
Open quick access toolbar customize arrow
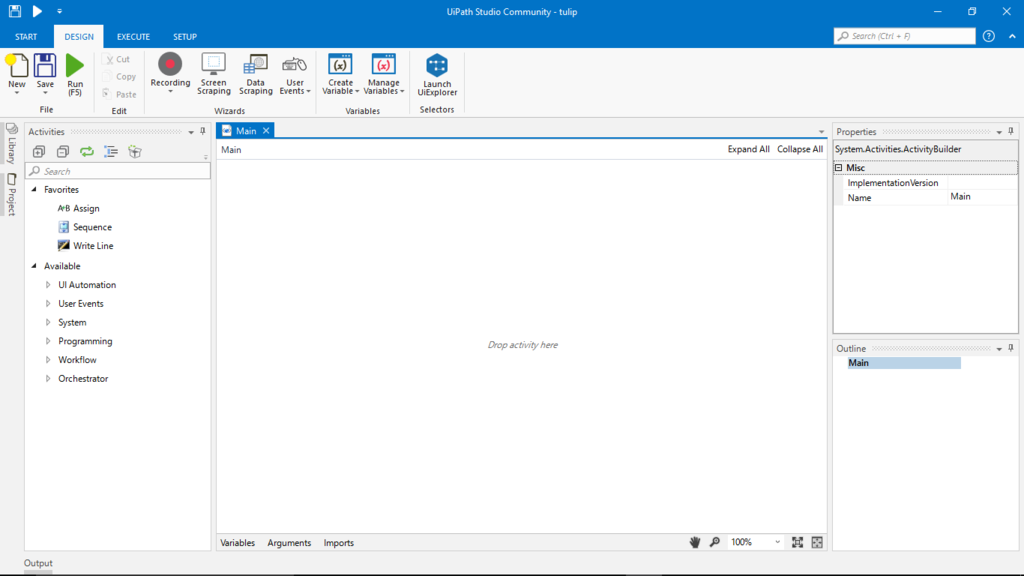pos(59,11)
